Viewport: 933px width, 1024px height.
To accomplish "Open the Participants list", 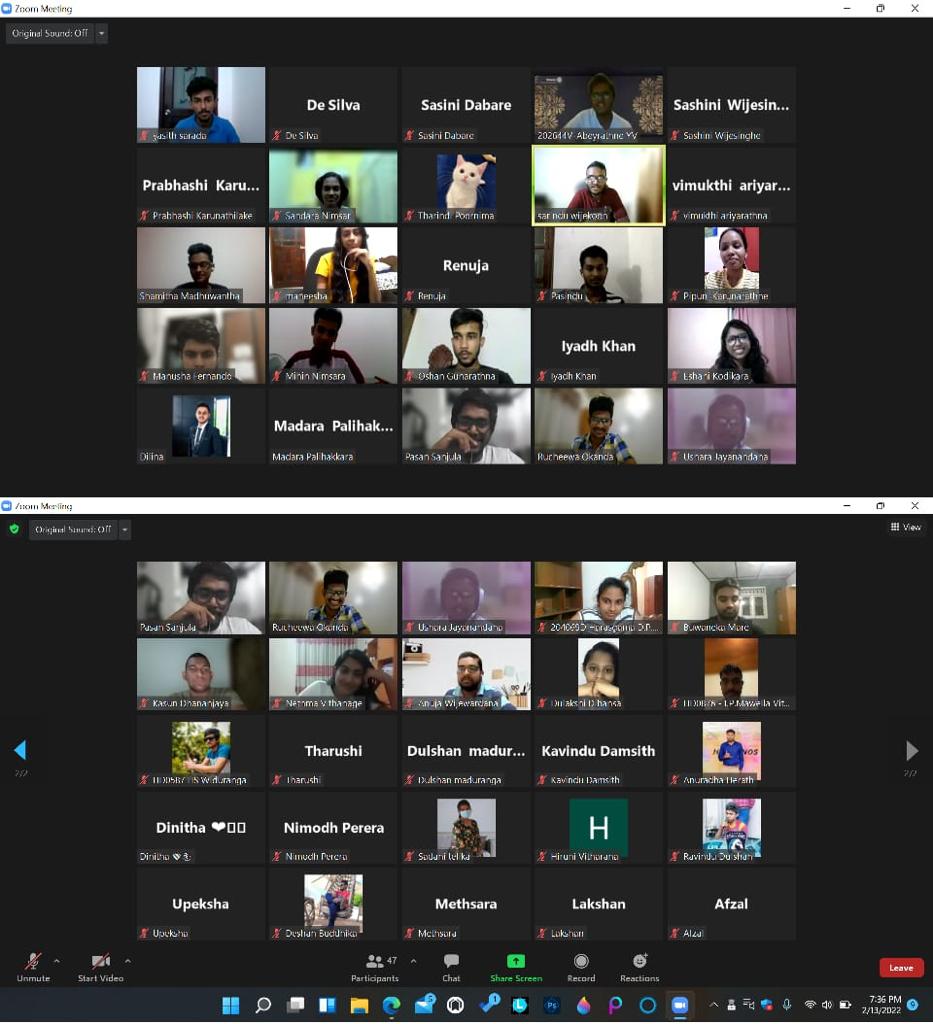I will pyautogui.click(x=375, y=966).
